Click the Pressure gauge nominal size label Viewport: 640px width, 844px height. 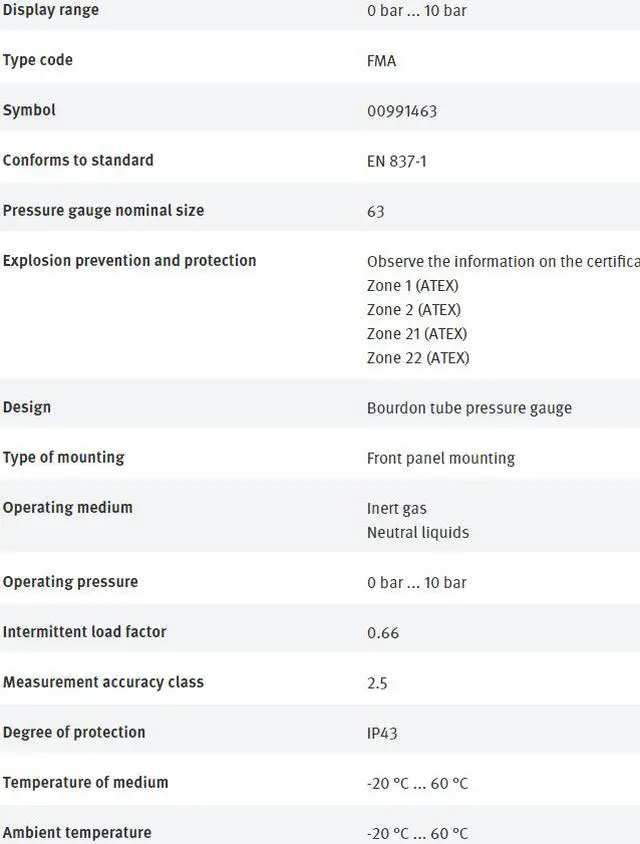coord(103,210)
